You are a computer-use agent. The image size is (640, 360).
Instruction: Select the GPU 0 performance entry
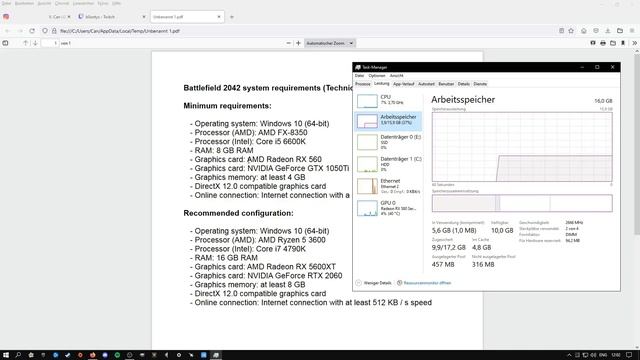[388, 208]
